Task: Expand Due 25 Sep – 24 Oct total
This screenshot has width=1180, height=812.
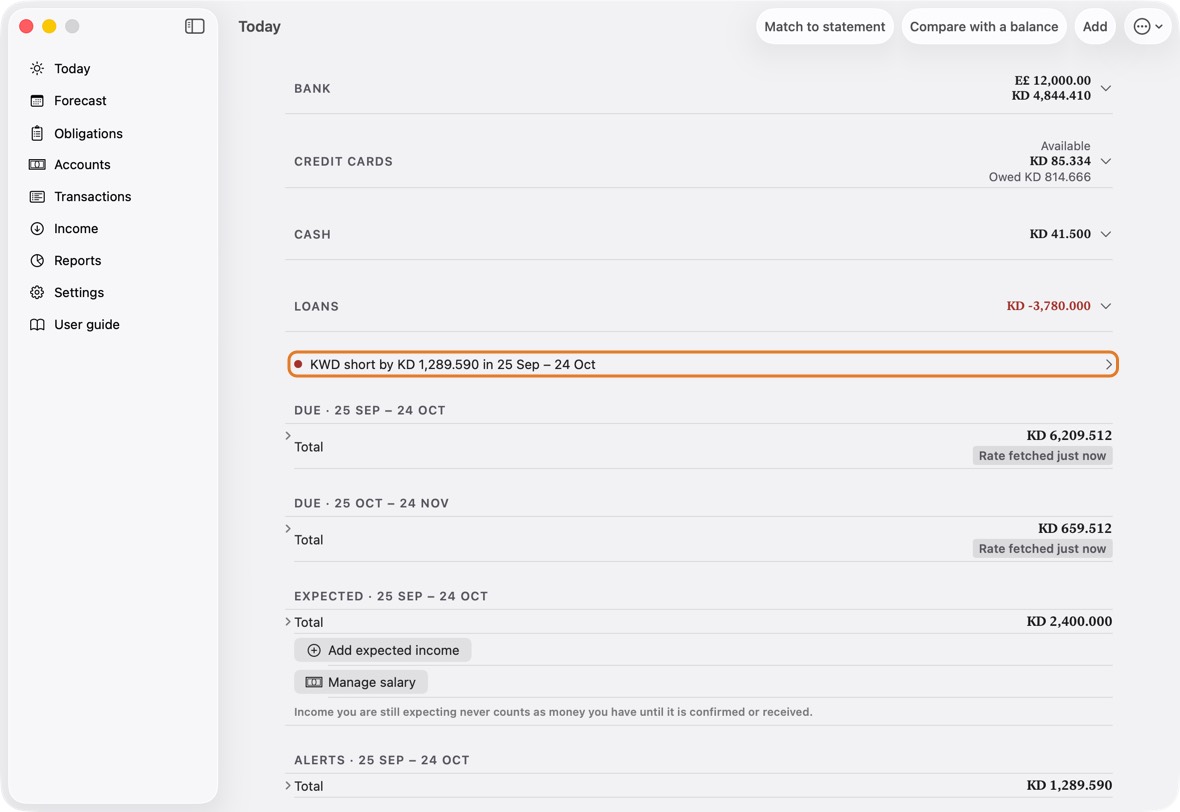Action: point(288,436)
